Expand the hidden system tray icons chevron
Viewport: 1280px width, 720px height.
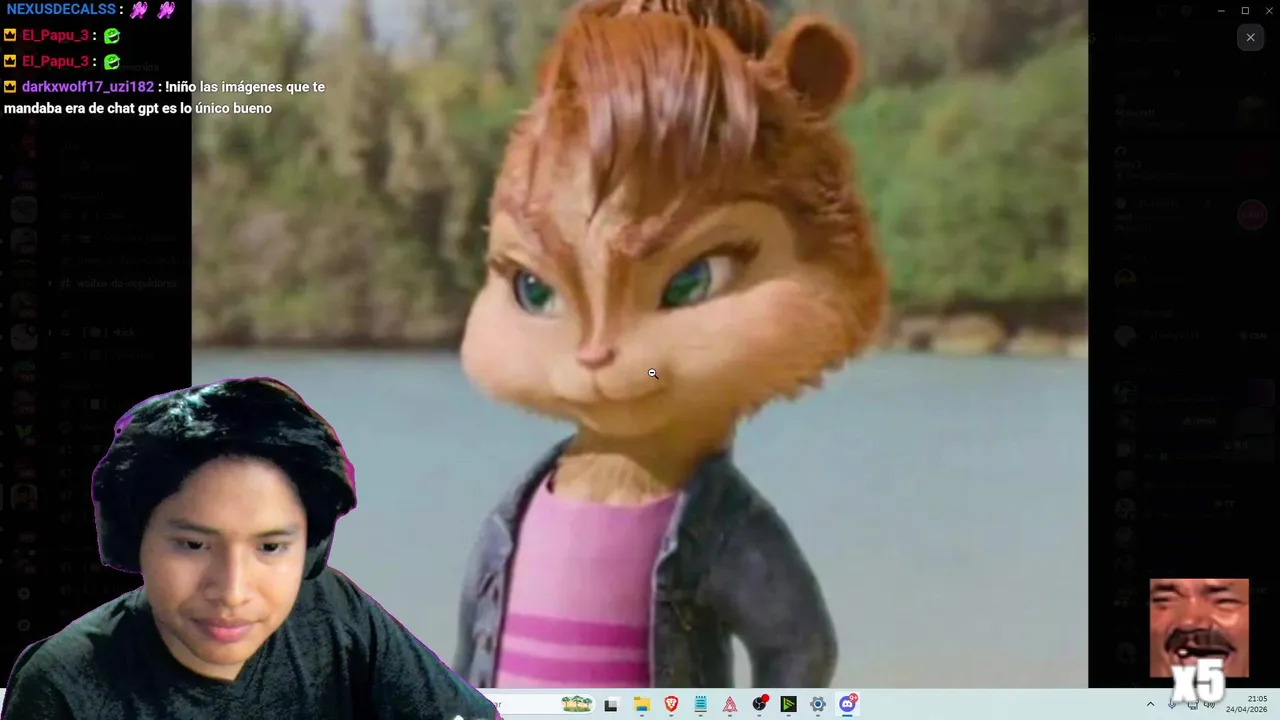coord(1150,704)
